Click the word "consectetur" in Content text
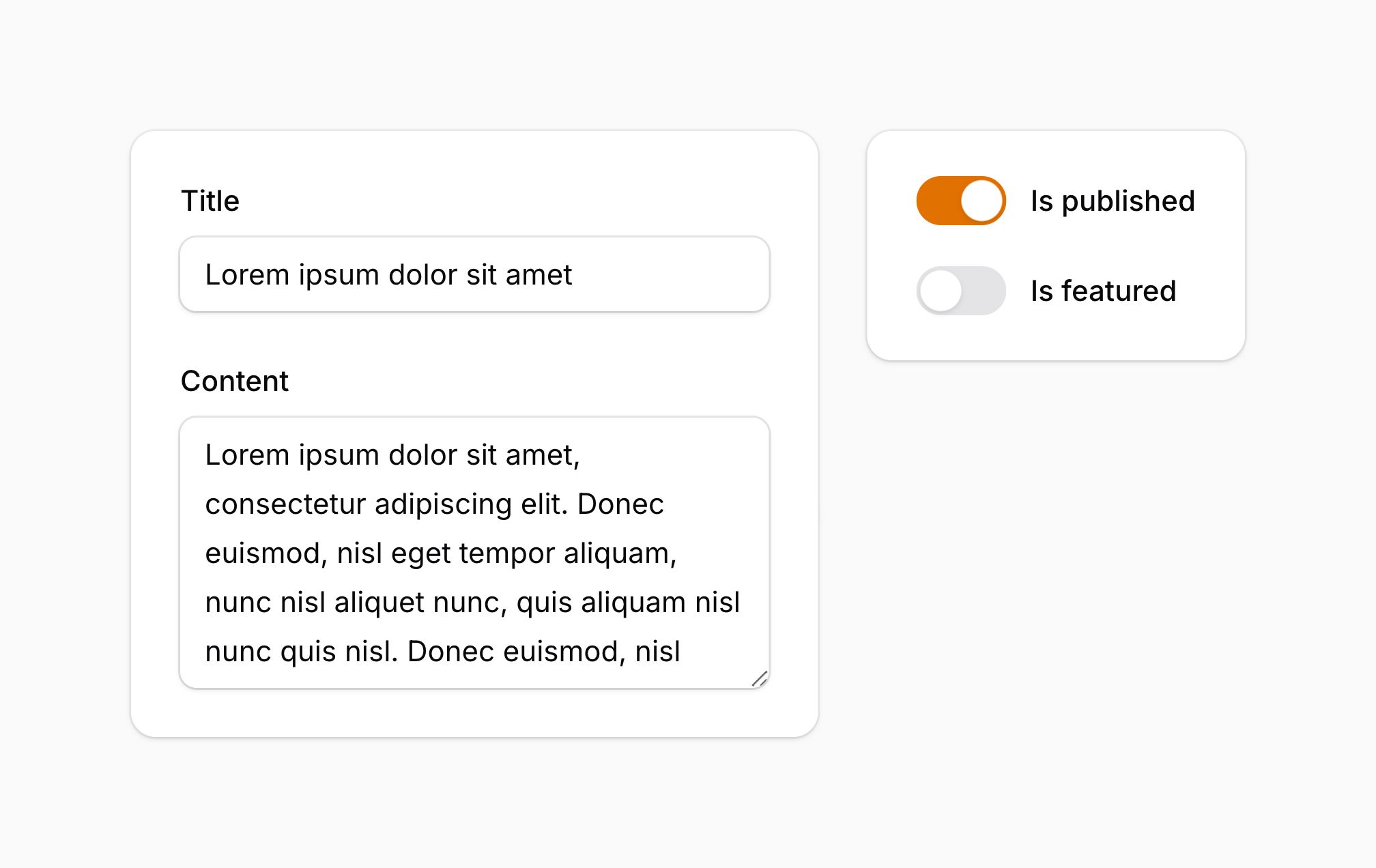 pyautogui.click(x=285, y=504)
